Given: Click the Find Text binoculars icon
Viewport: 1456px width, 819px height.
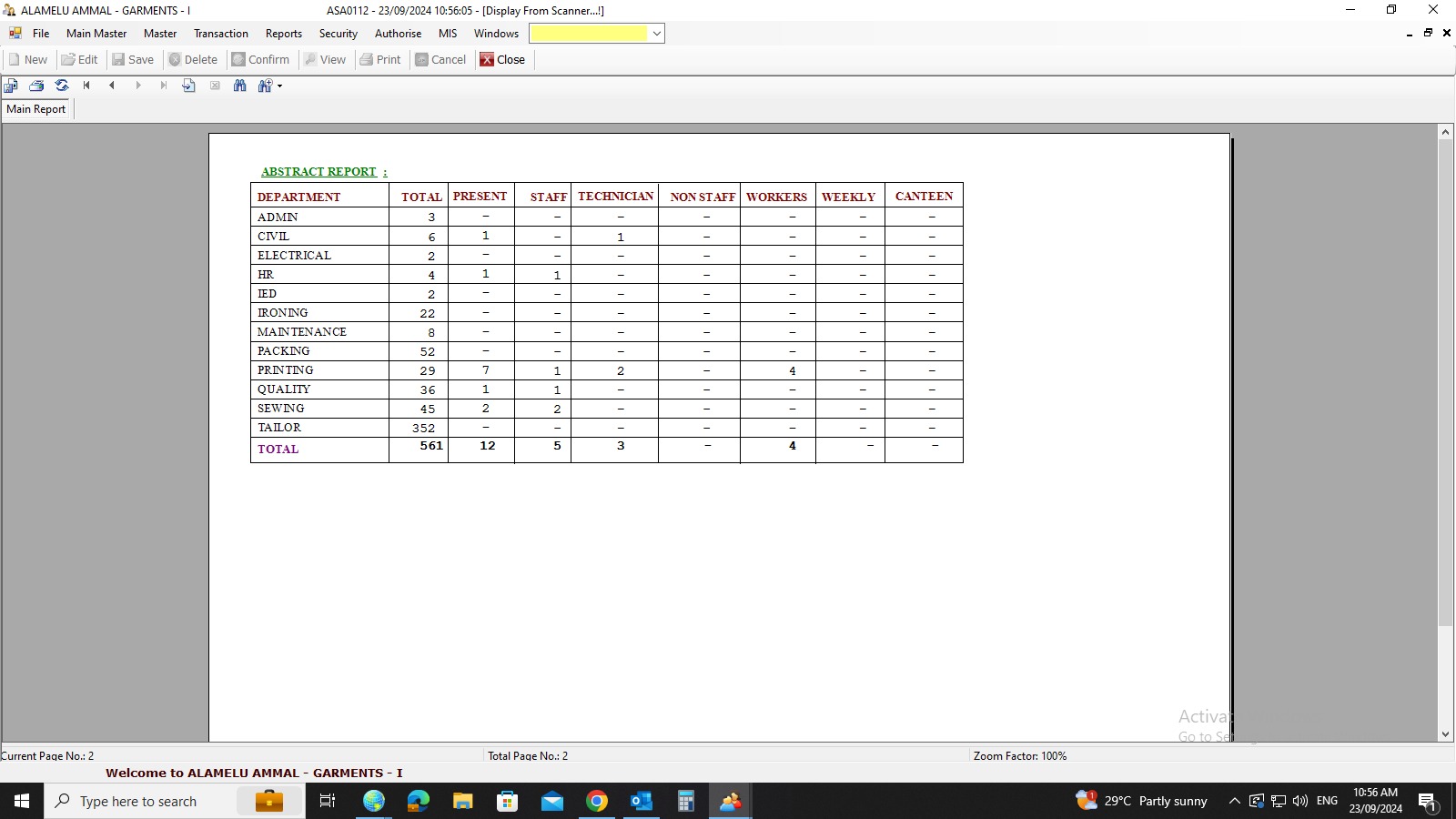Looking at the screenshot, I should (x=240, y=86).
